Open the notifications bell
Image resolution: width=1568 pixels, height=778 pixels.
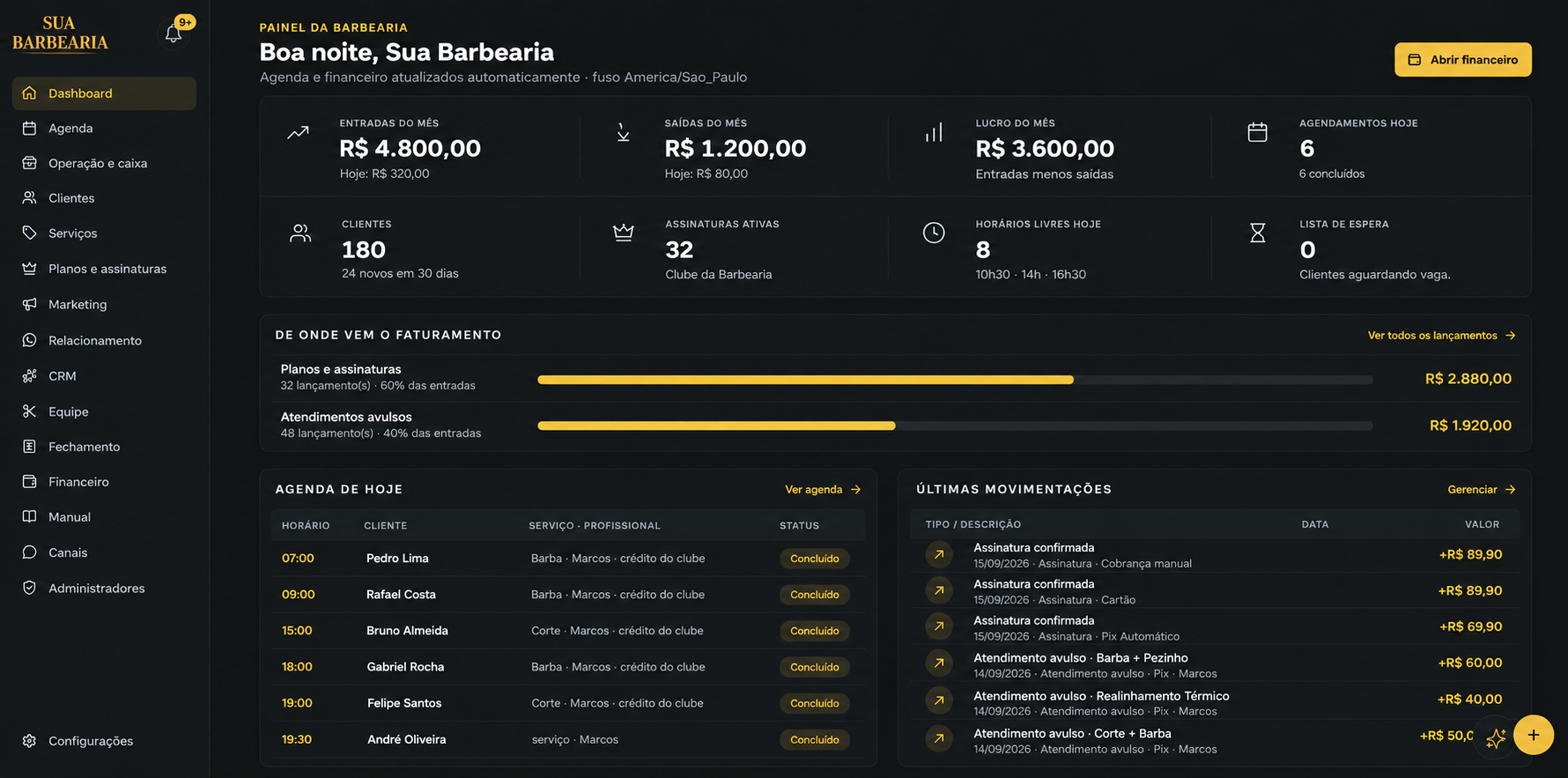coord(174,33)
